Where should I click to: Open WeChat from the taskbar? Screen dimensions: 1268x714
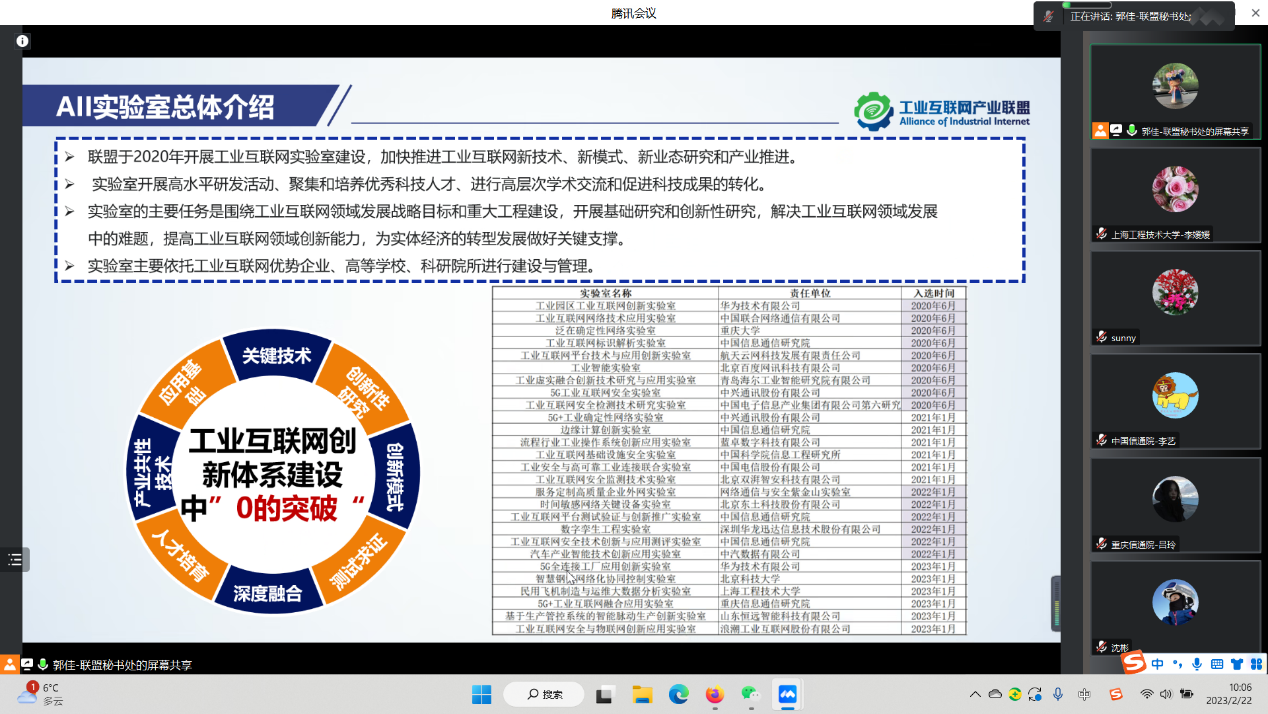[x=750, y=694]
